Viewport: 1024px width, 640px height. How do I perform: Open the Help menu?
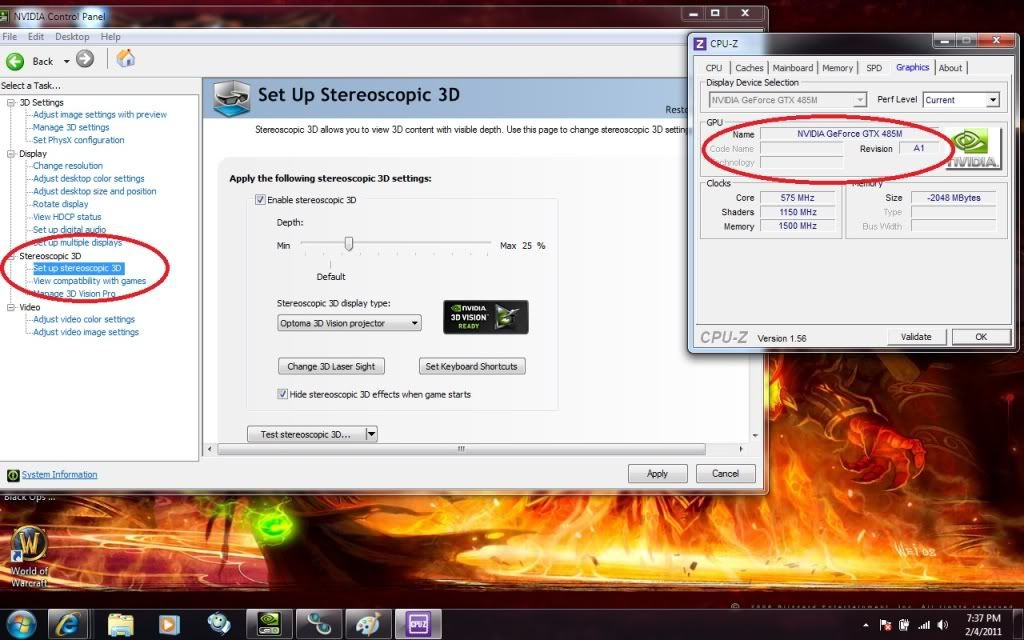click(x=110, y=37)
